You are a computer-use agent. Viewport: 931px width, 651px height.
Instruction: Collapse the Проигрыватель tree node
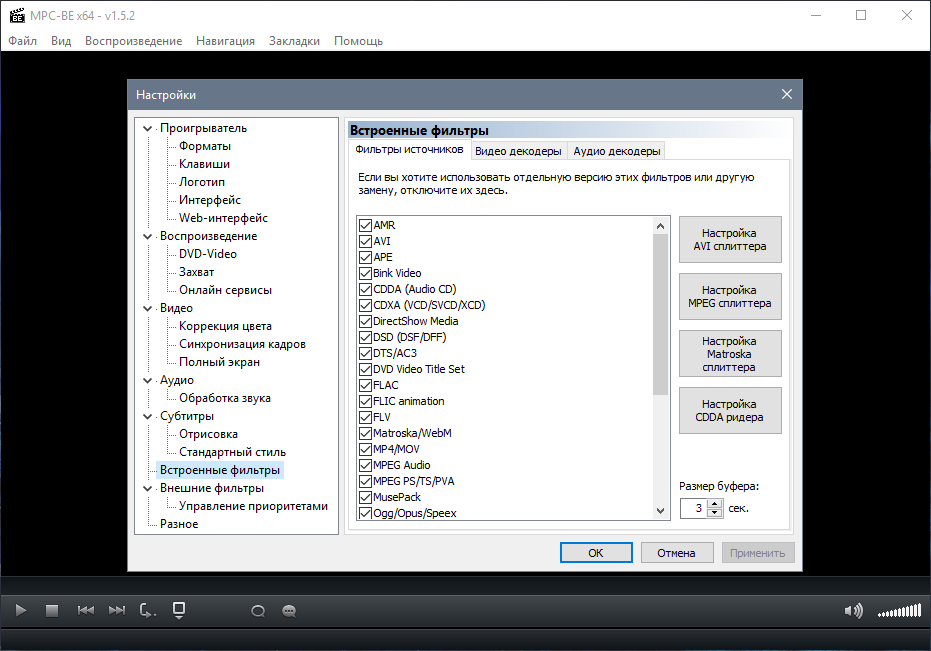click(148, 128)
